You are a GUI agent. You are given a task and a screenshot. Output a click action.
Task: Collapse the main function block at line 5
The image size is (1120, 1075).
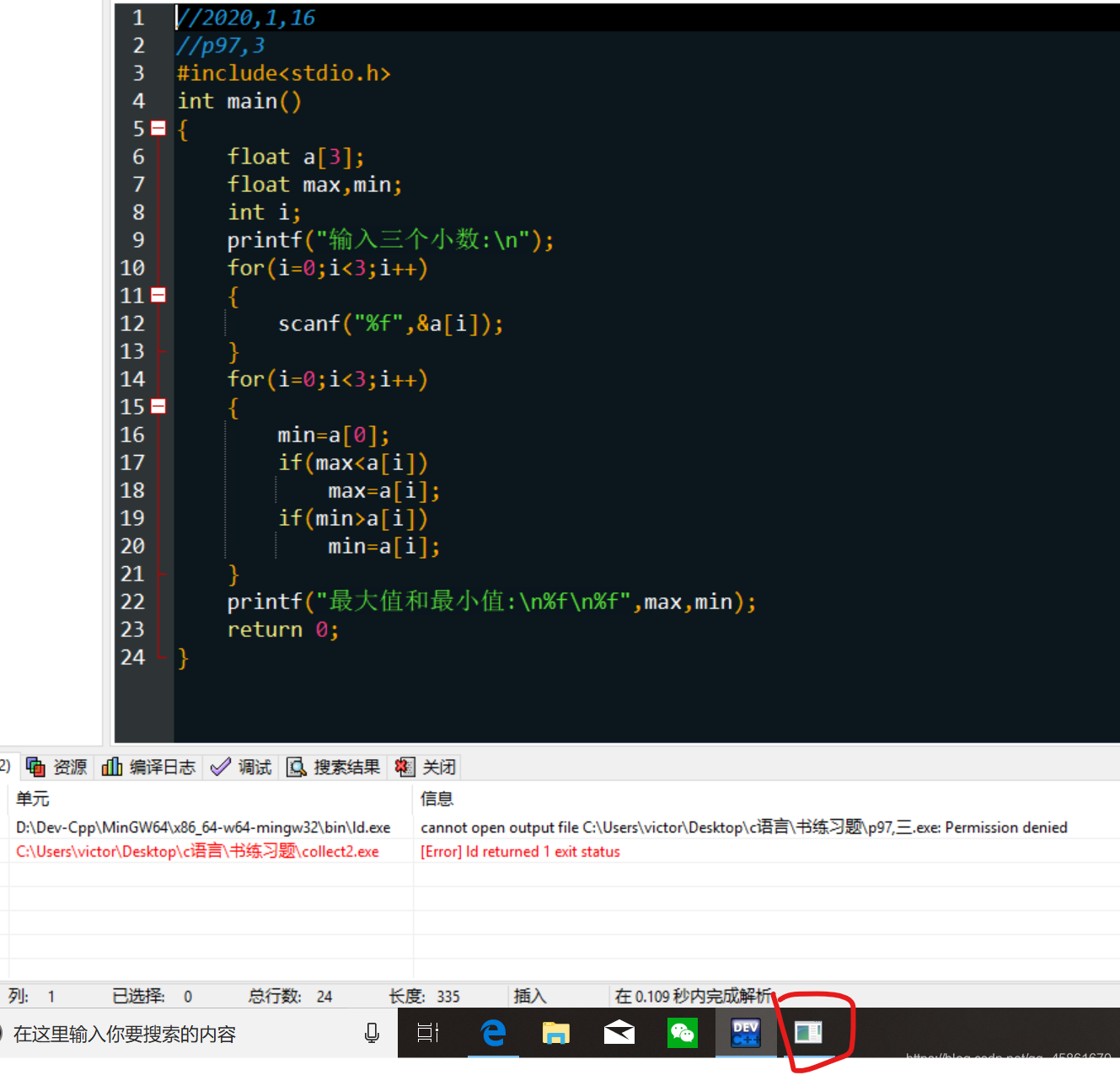158,128
